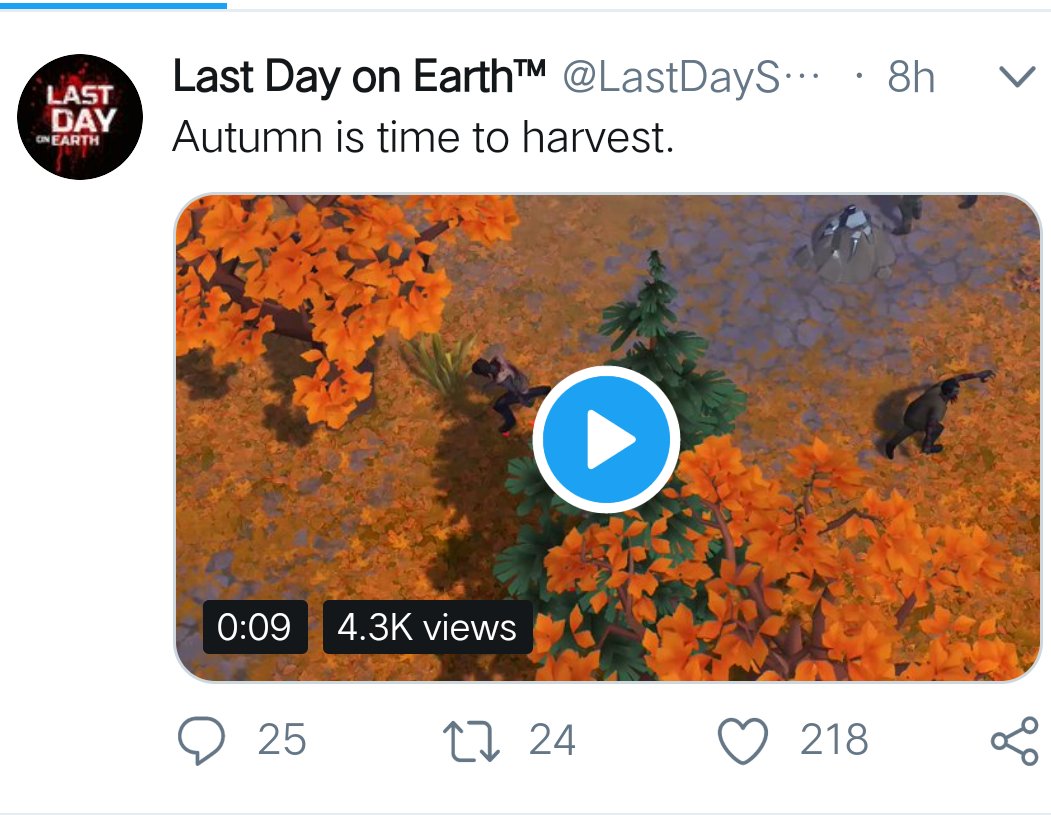Click the reply count number 25
Viewport: 1051px width, 815px height.
[282, 741]
